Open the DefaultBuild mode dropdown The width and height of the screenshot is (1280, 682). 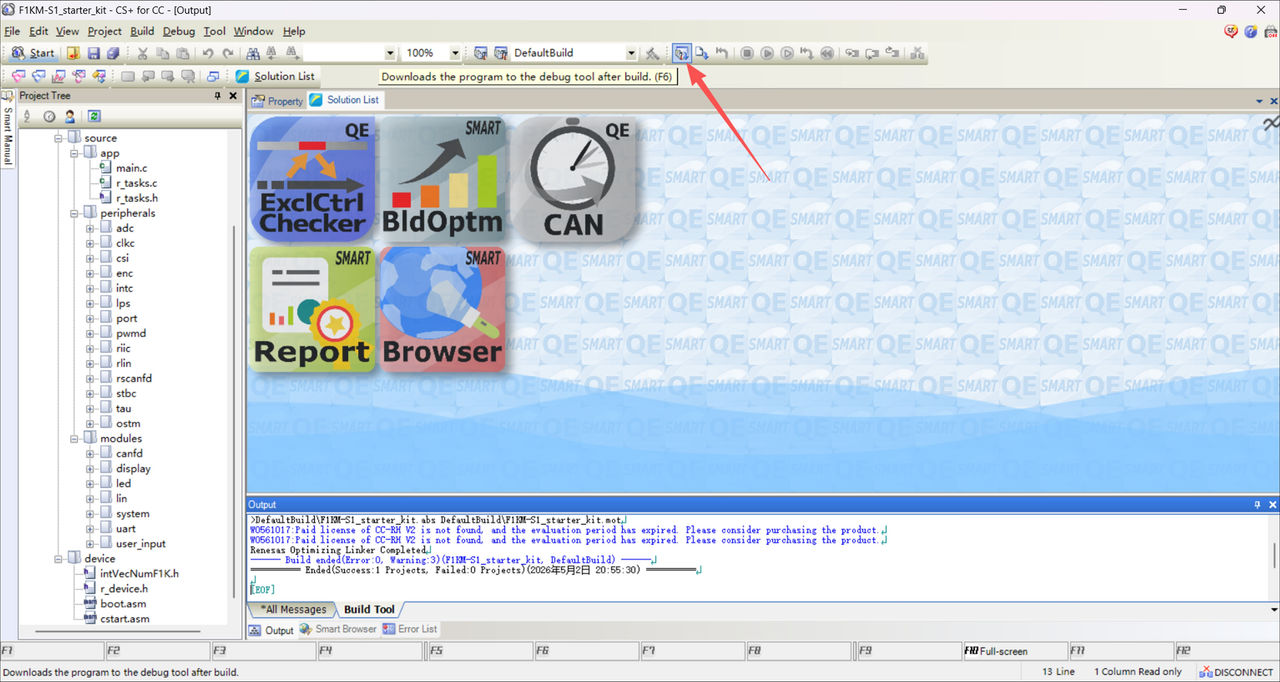[631, 53]
